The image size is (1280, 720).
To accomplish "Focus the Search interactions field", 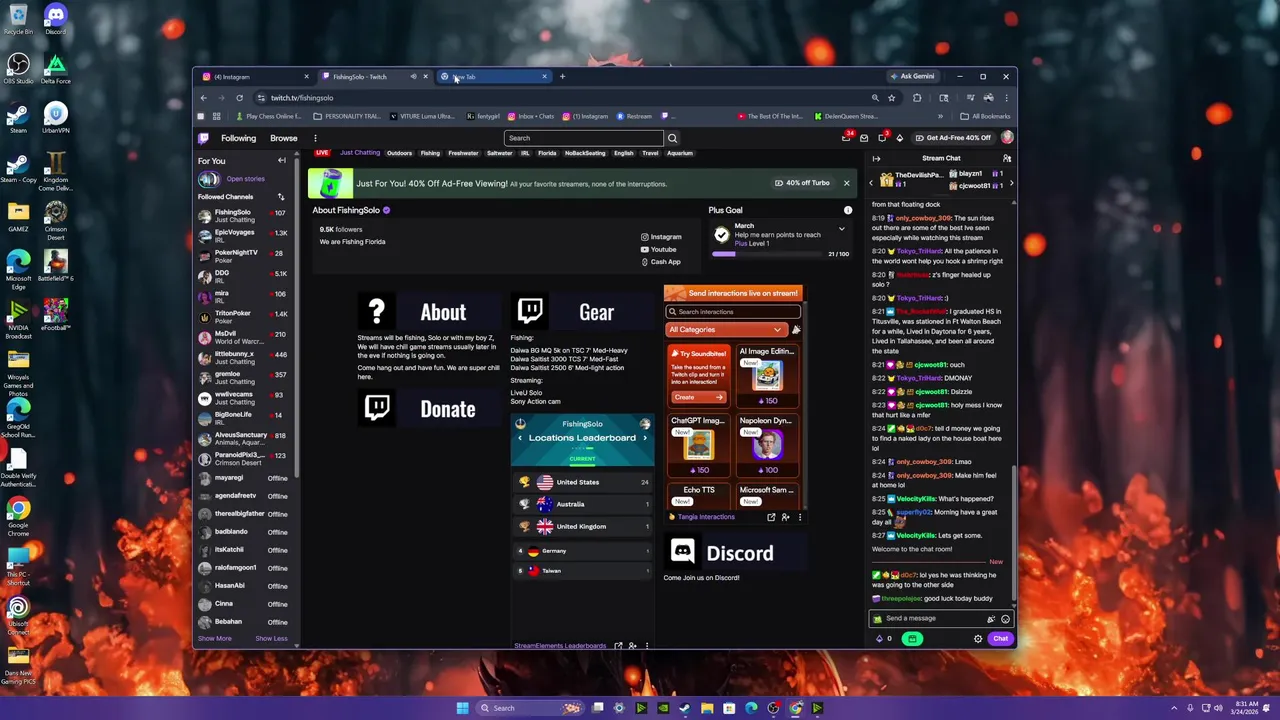I will point(732,312).
